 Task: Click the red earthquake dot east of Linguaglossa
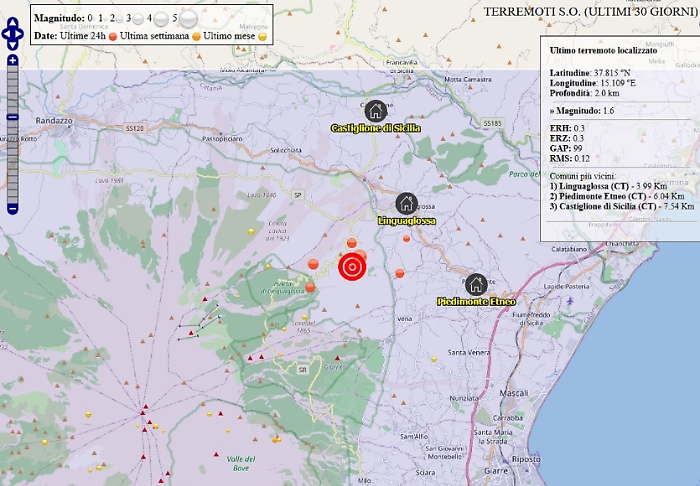[x=406, y=238]
